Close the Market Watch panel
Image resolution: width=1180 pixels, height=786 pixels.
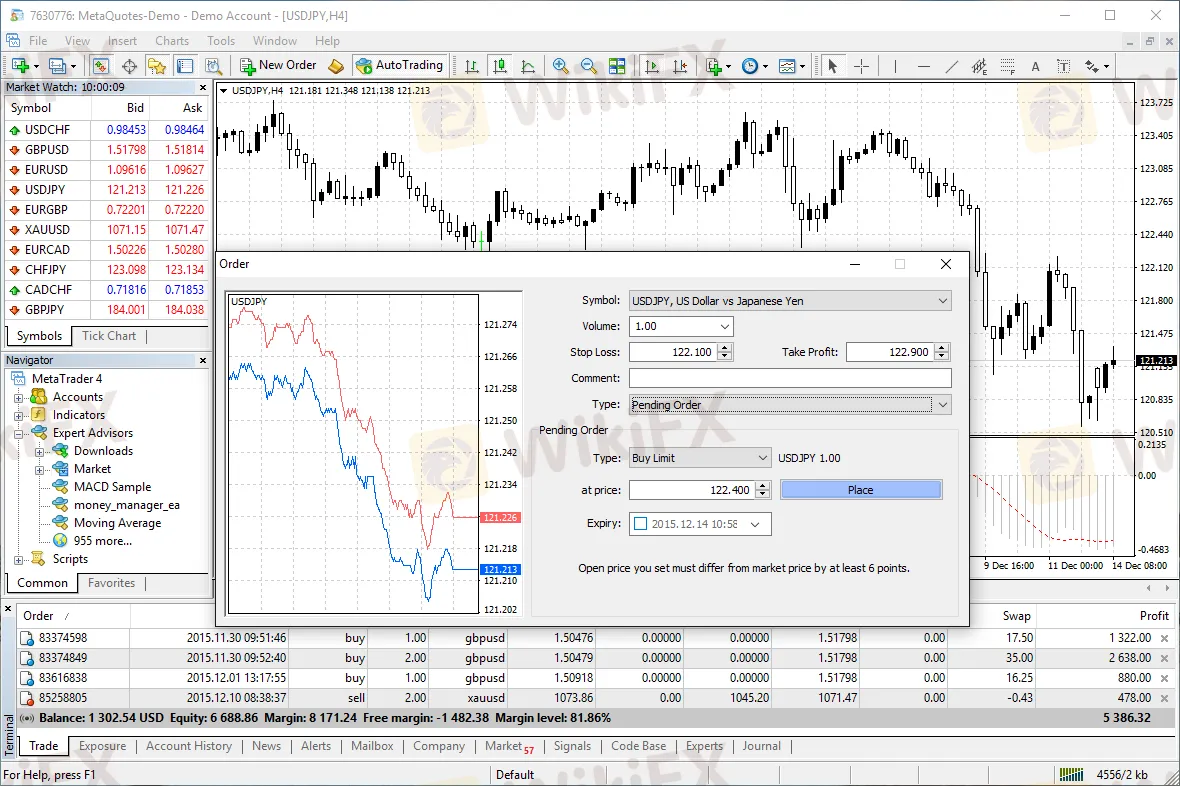pyautogui.click(x=202, y=87)
